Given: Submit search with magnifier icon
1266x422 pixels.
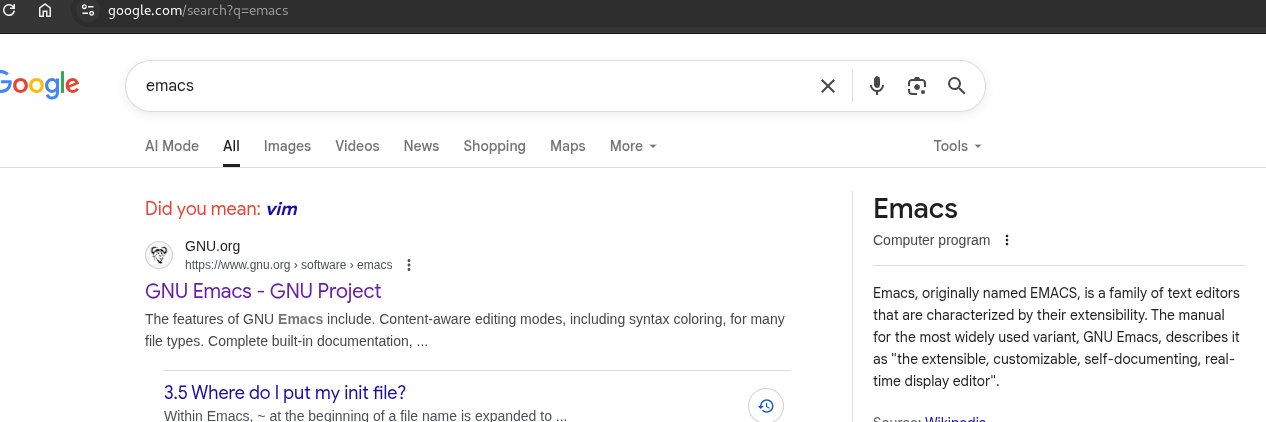Looking at the screenshot, I should [956, 86].
